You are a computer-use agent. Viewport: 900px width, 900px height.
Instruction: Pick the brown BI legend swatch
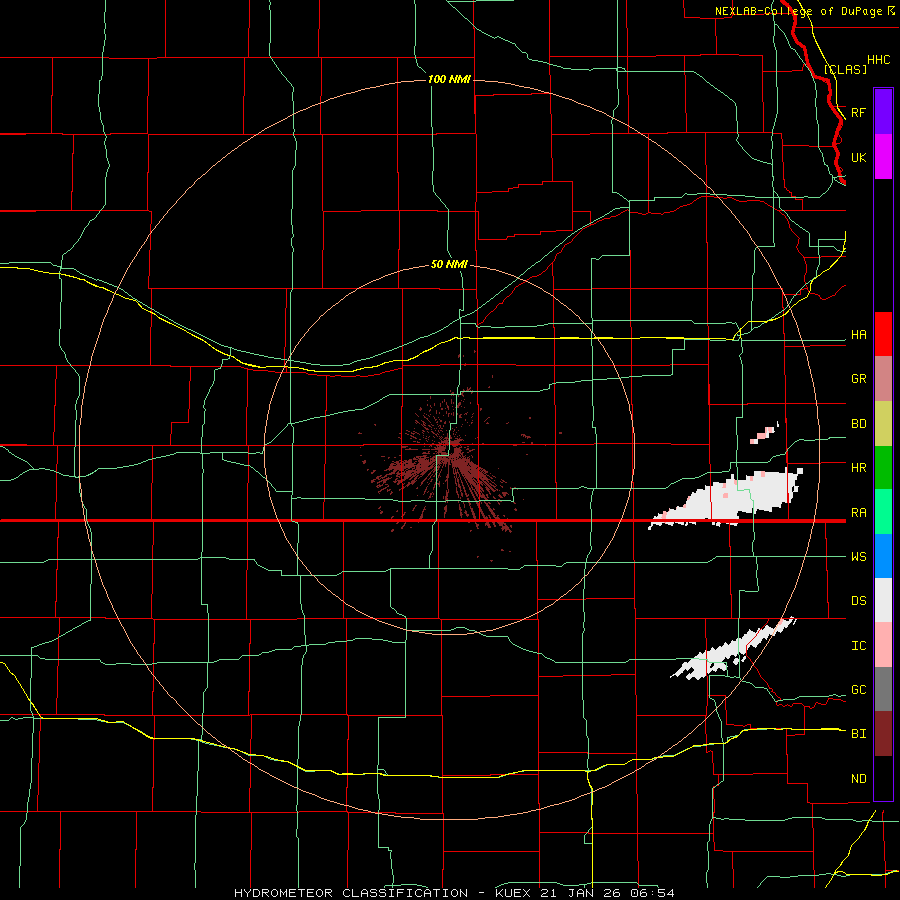(x=883, y=734)
